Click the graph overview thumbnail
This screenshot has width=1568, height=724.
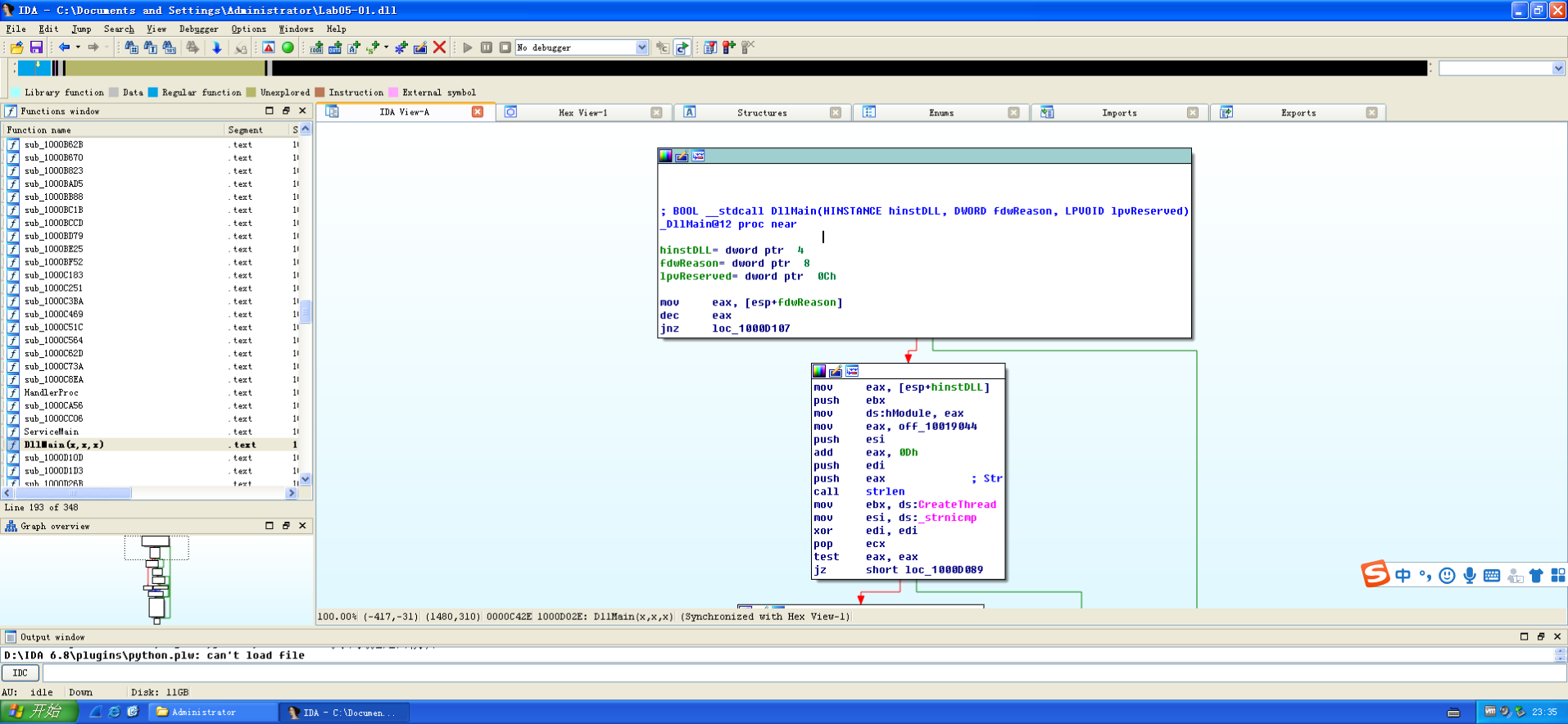[156, 579]
